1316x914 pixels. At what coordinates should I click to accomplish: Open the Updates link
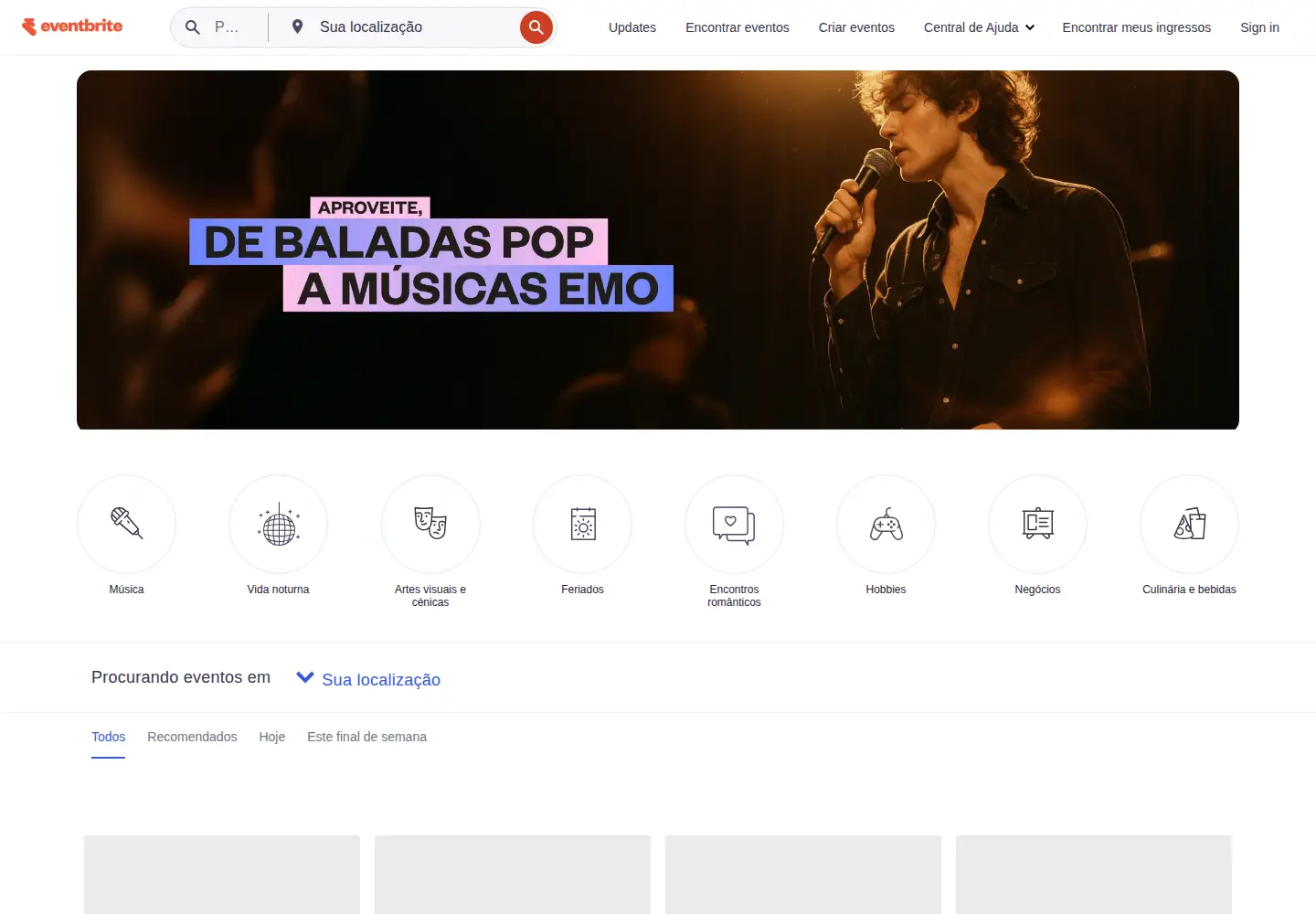click(632, 27)
